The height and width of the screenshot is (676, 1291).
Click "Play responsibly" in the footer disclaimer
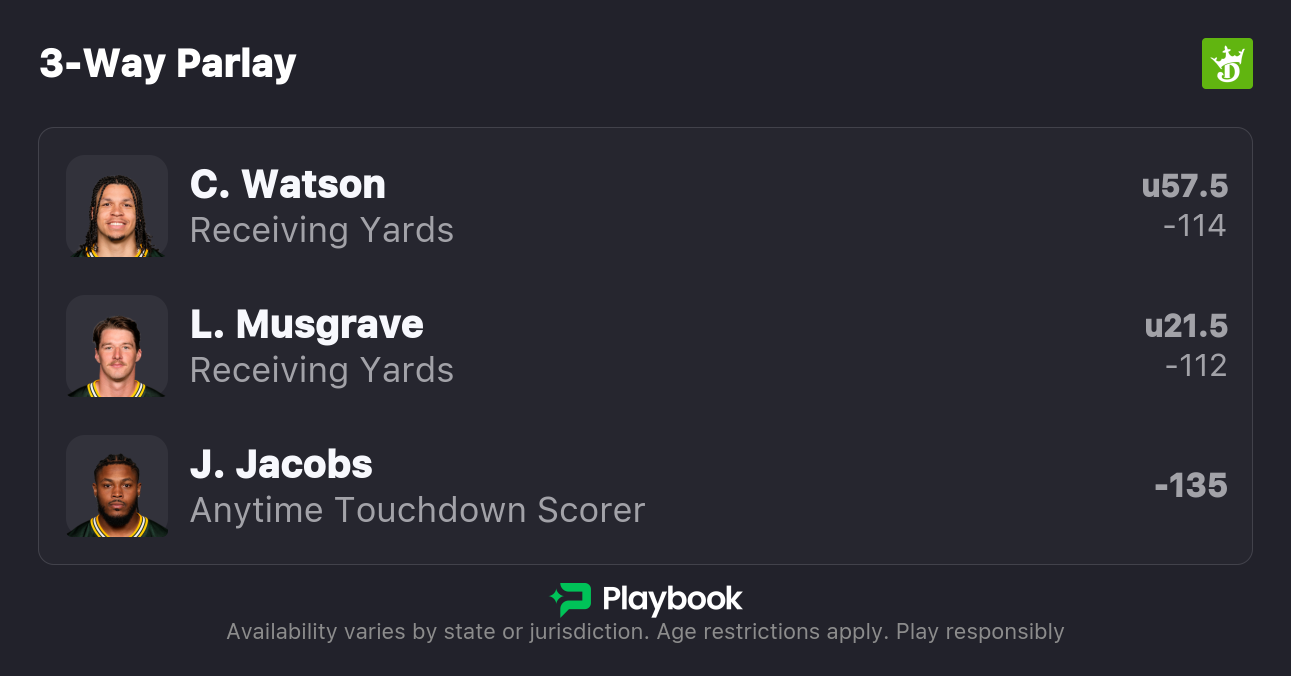980,632
